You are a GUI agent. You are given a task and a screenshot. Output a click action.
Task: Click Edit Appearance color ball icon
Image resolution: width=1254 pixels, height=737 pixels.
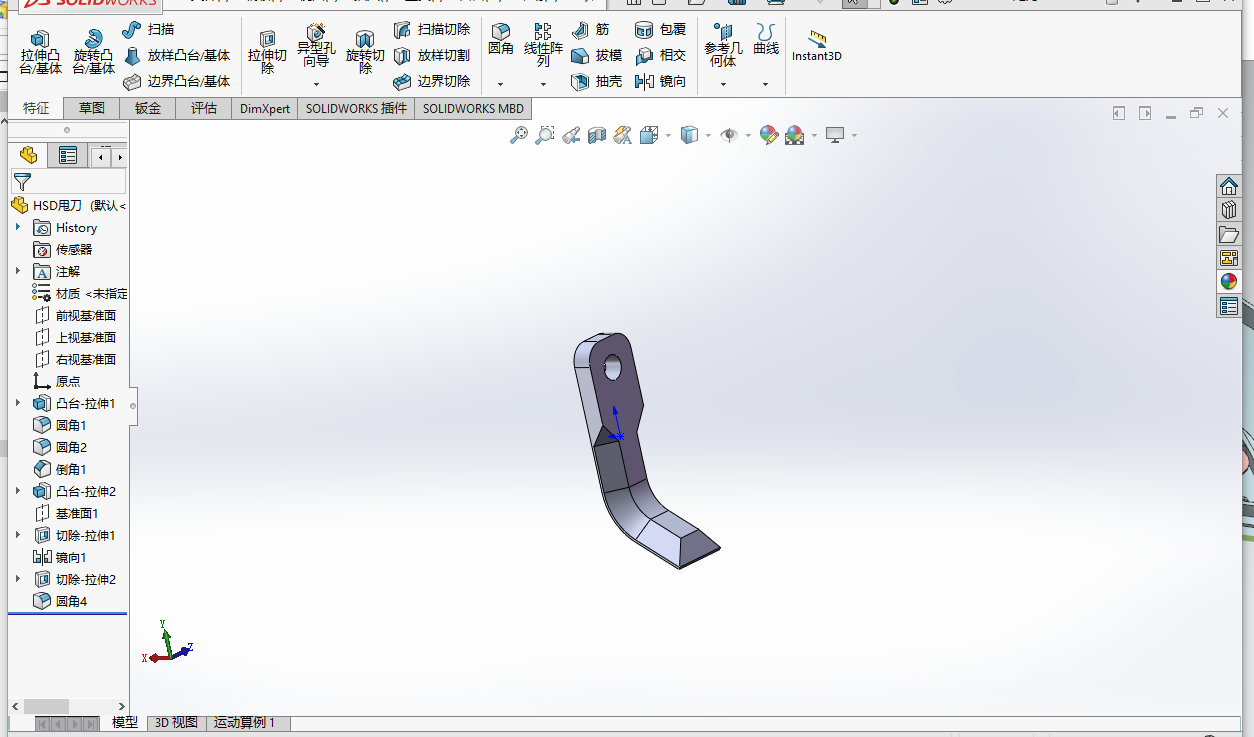coord(769,135)
